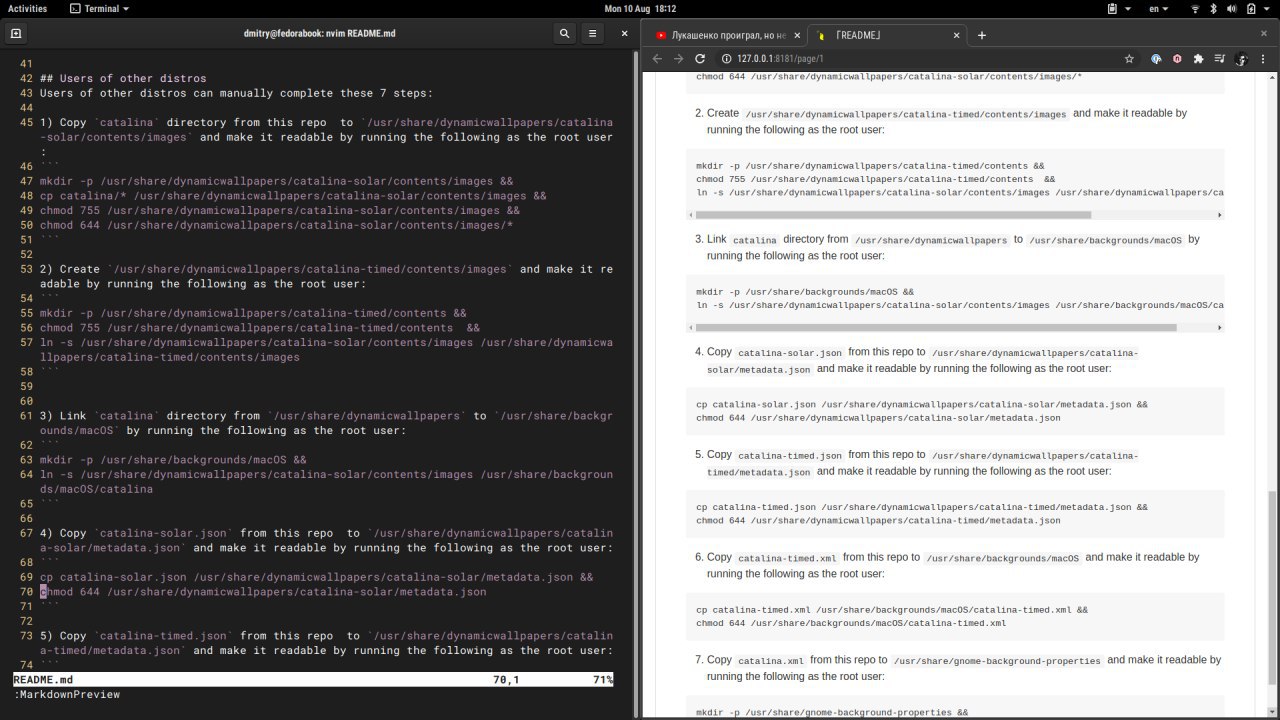The image size is (1280, 720).
Task: Open the clipboard indicator in top bar
Action: coord(1112,8)
